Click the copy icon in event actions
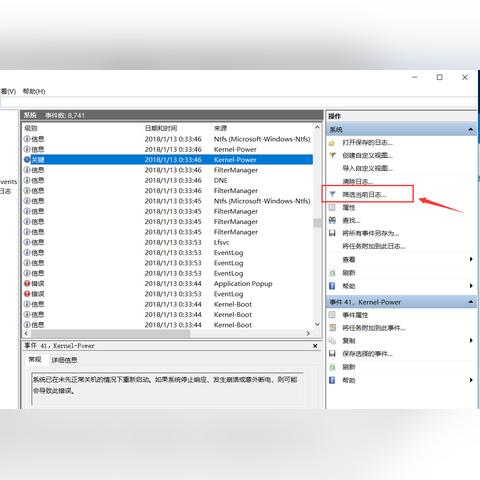Image resolution: width=480 pixels, height=480 pixels. (x=332, y=341)
